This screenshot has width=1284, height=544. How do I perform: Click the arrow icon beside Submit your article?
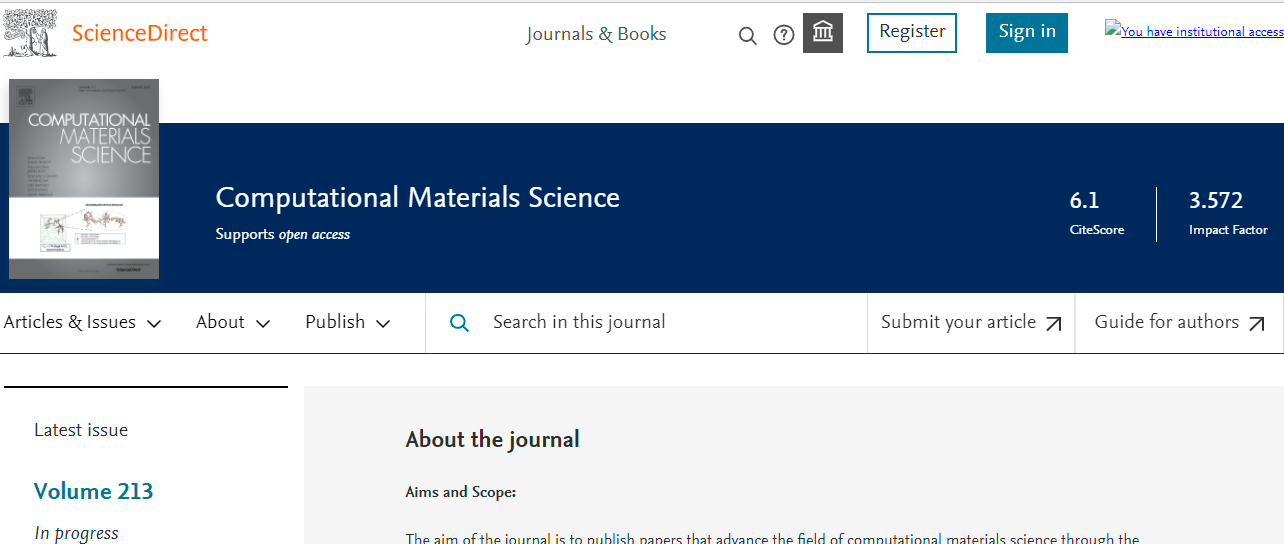coord(1053,324)
